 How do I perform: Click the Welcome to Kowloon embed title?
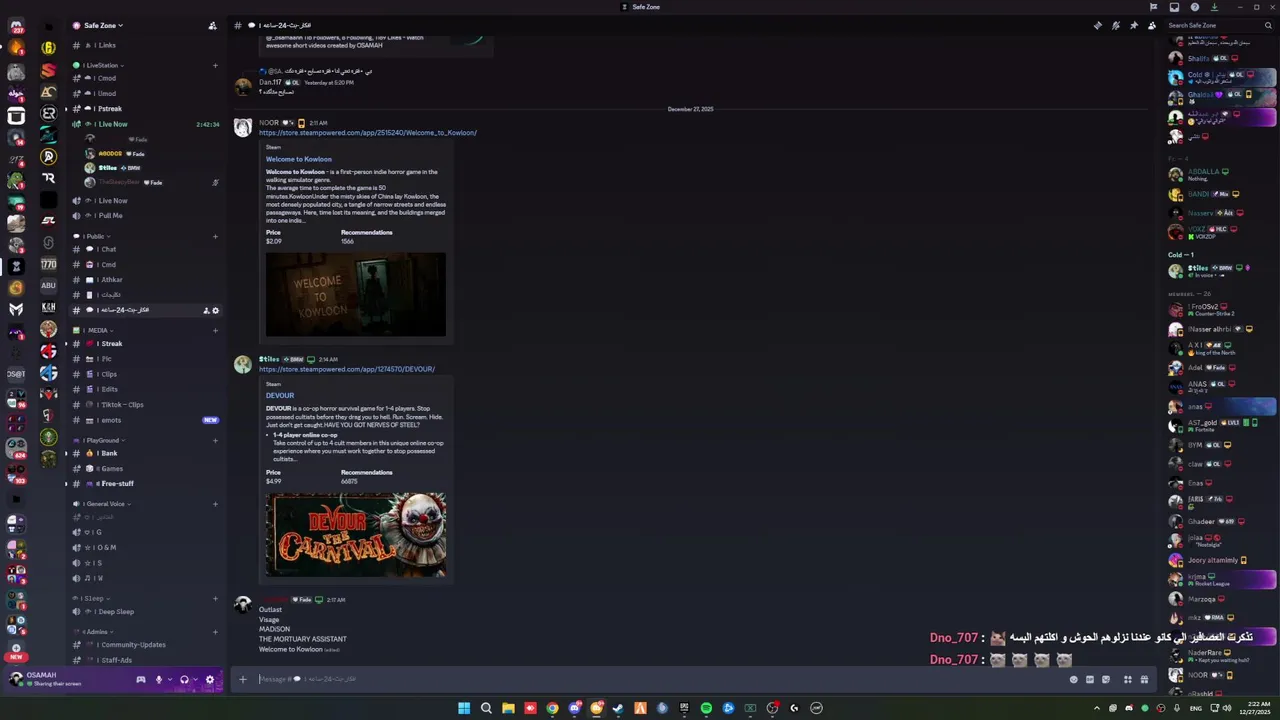tap(299, 159)
